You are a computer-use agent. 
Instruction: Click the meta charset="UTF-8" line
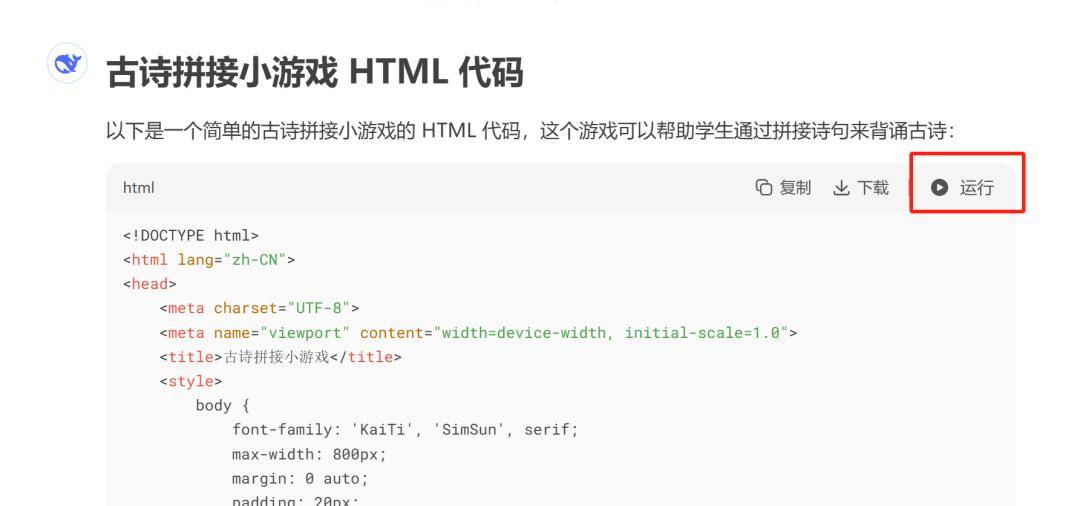tap(259, 307)
